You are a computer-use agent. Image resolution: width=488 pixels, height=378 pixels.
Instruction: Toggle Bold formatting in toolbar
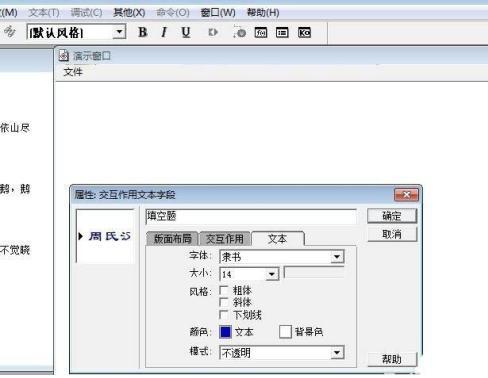[x=143, y=32]
